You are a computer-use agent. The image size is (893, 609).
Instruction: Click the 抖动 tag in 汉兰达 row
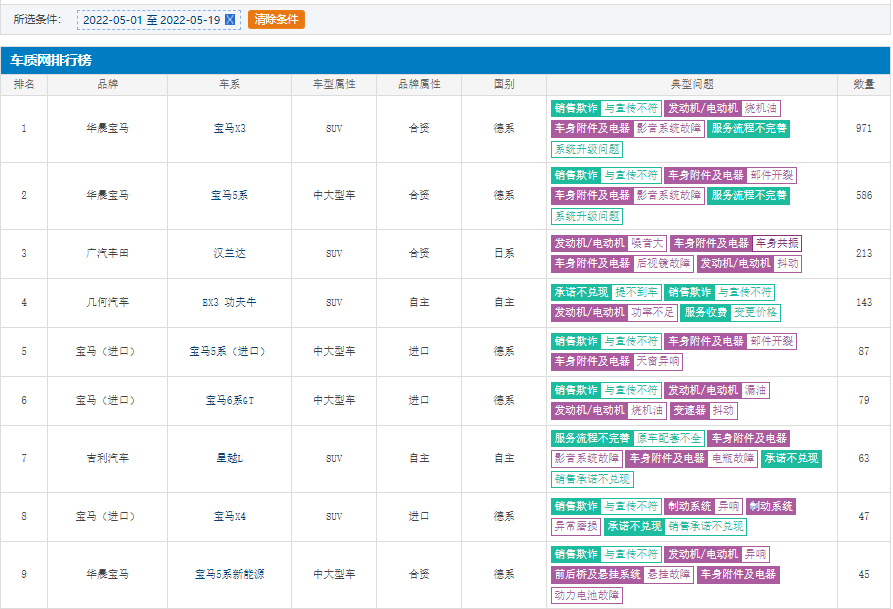[788, 263]
